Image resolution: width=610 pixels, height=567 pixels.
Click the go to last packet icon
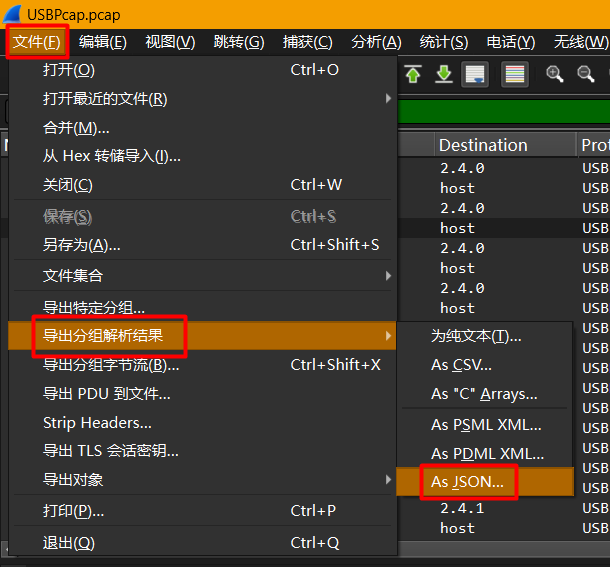coord(443,74)
